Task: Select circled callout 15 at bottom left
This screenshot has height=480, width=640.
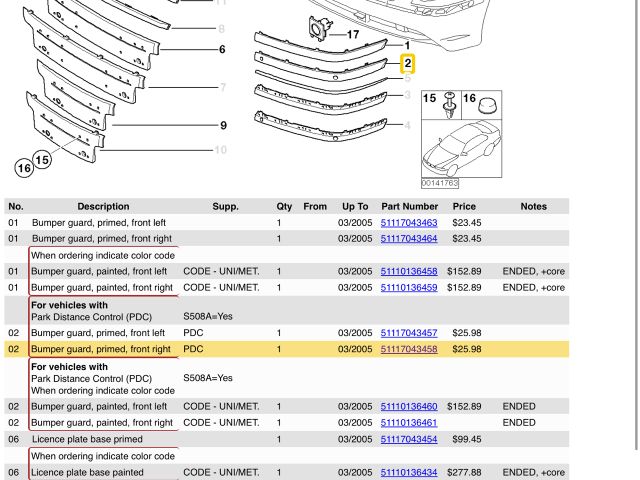Action: 42,159
